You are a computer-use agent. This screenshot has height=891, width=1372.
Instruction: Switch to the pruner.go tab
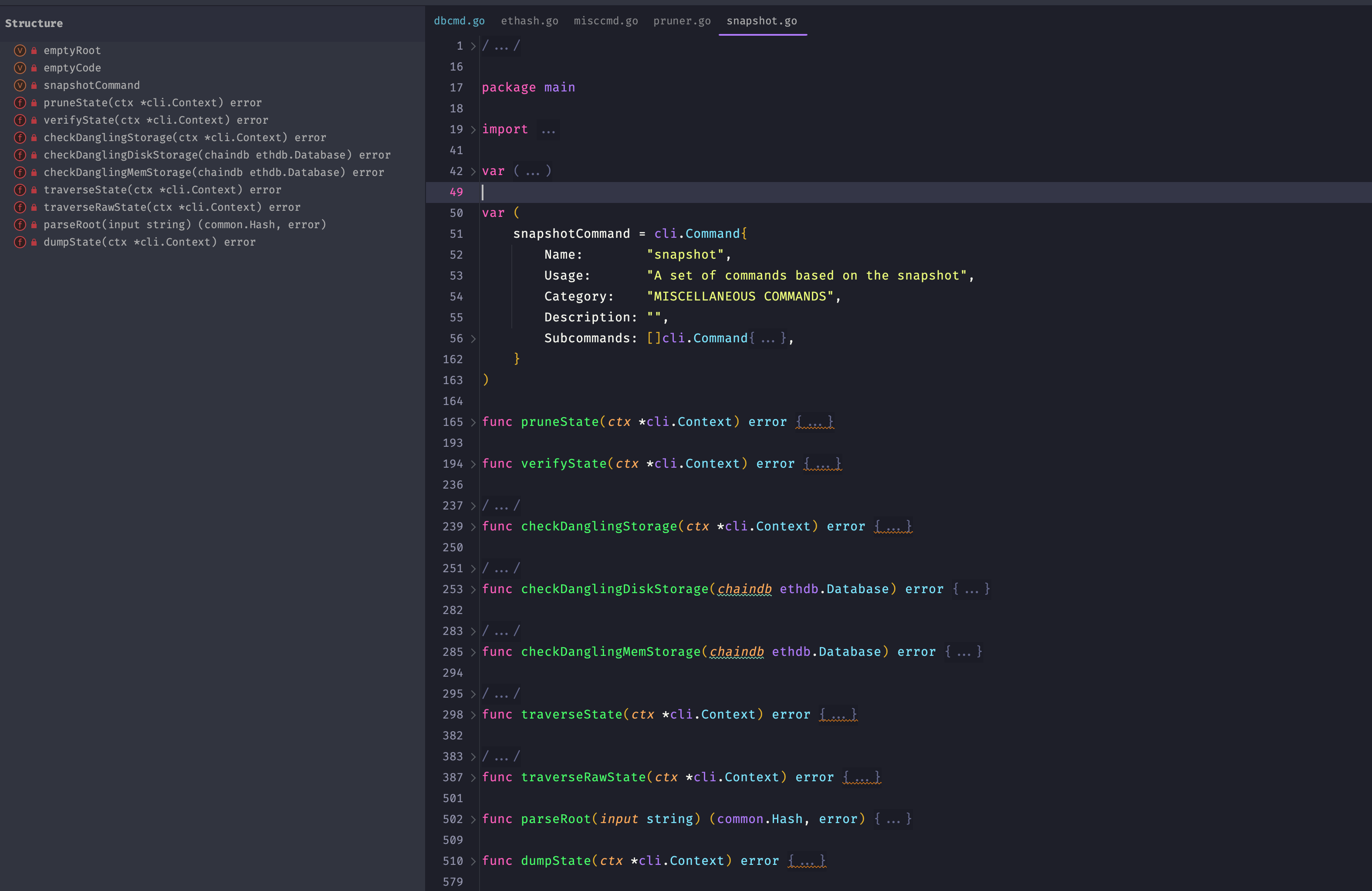point(681,21)
